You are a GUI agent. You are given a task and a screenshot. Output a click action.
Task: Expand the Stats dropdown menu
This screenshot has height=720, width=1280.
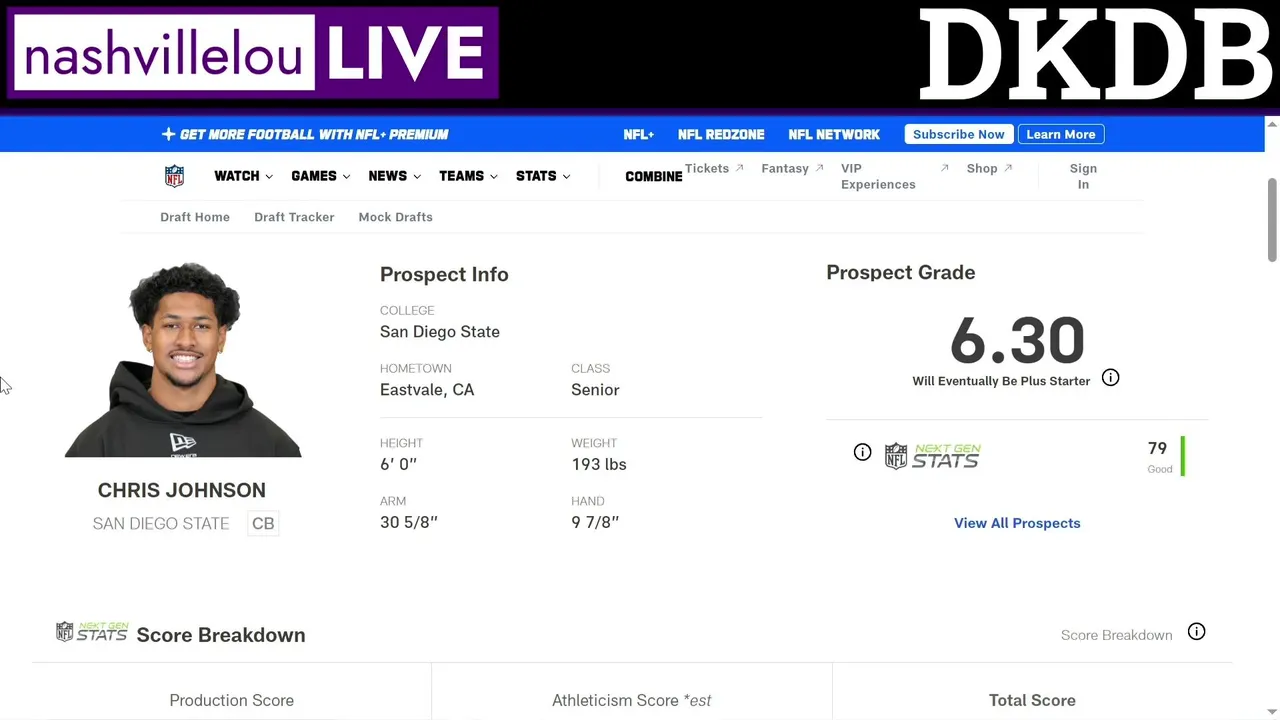(543, 176)
